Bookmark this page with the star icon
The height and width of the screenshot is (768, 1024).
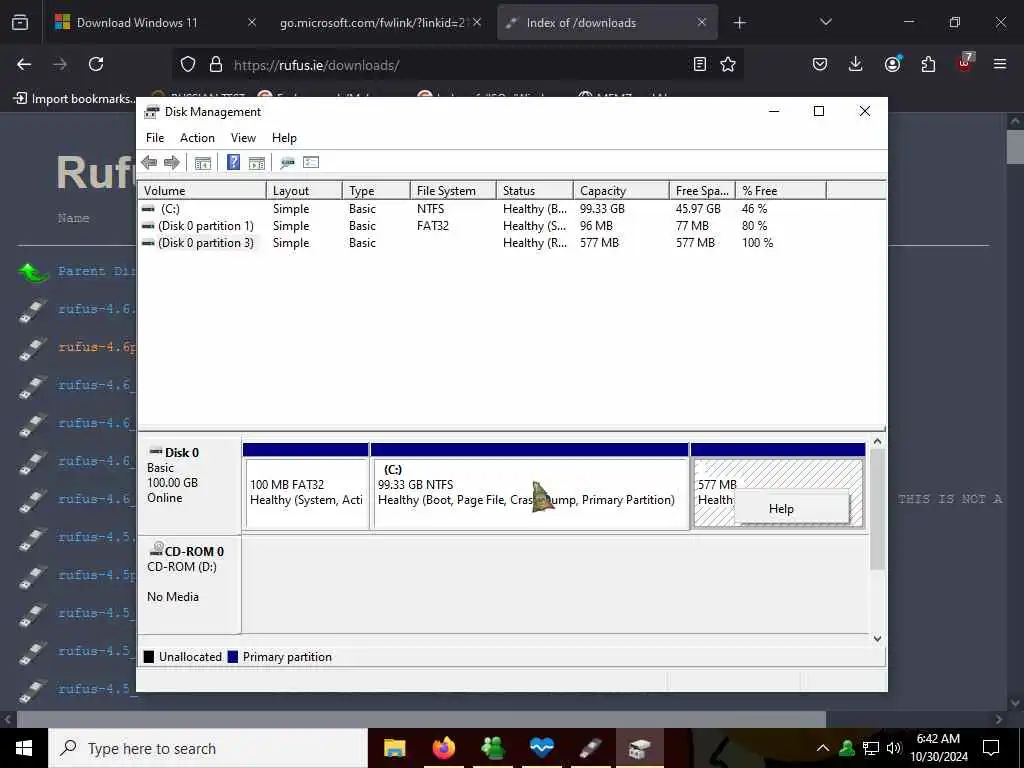(728, 64)
